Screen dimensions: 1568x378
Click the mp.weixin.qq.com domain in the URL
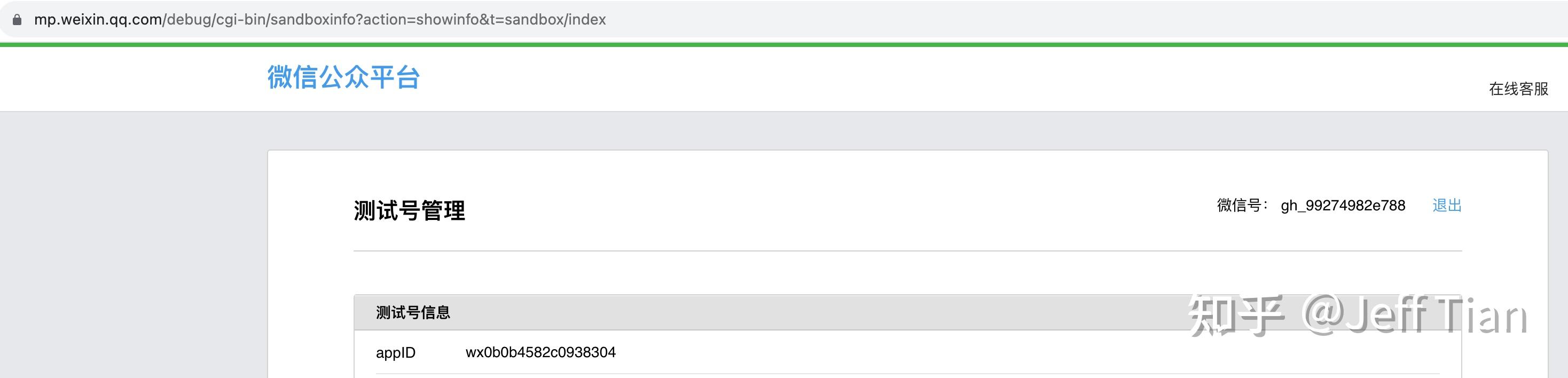[x=97, y=19]
